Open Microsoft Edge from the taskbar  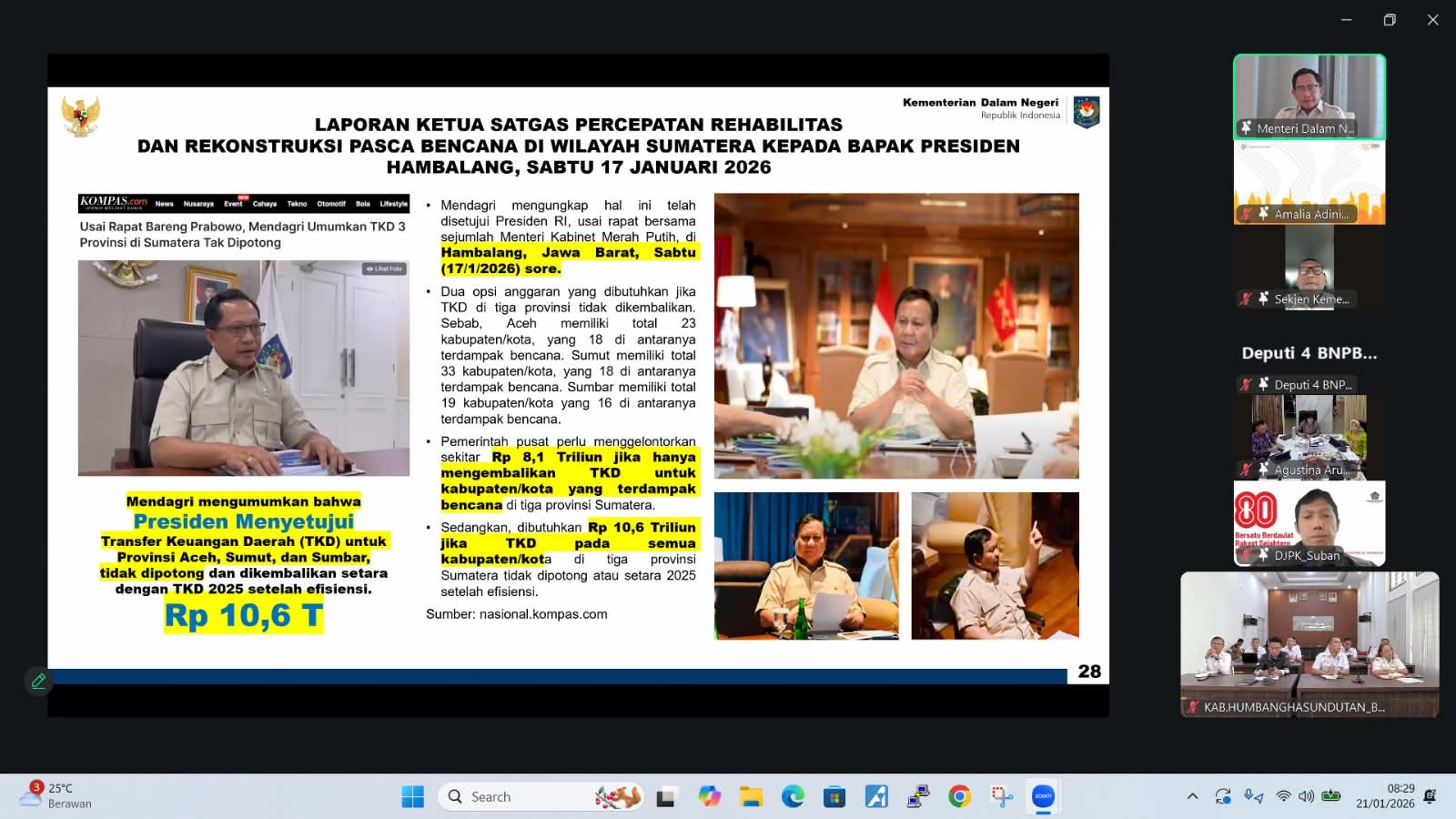[793, 796]
